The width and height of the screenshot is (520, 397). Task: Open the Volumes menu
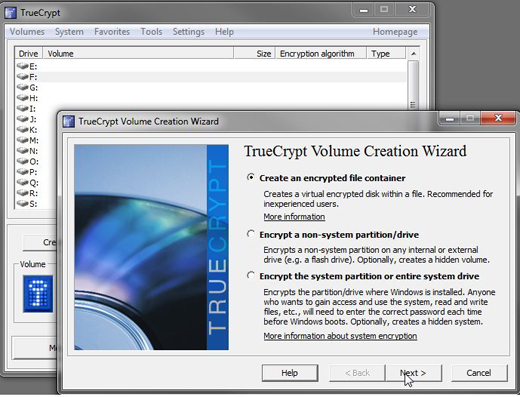pyautogui.click(x=27, y=32)
